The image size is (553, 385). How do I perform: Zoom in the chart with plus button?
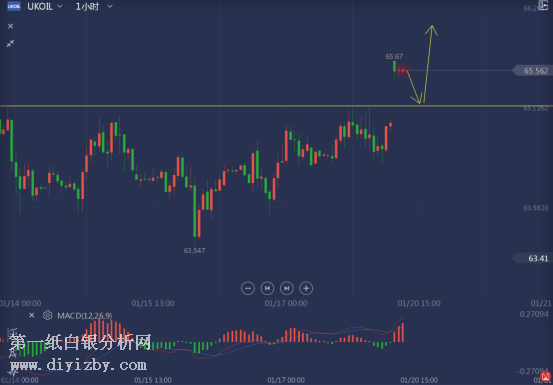(x=306, y=288)
